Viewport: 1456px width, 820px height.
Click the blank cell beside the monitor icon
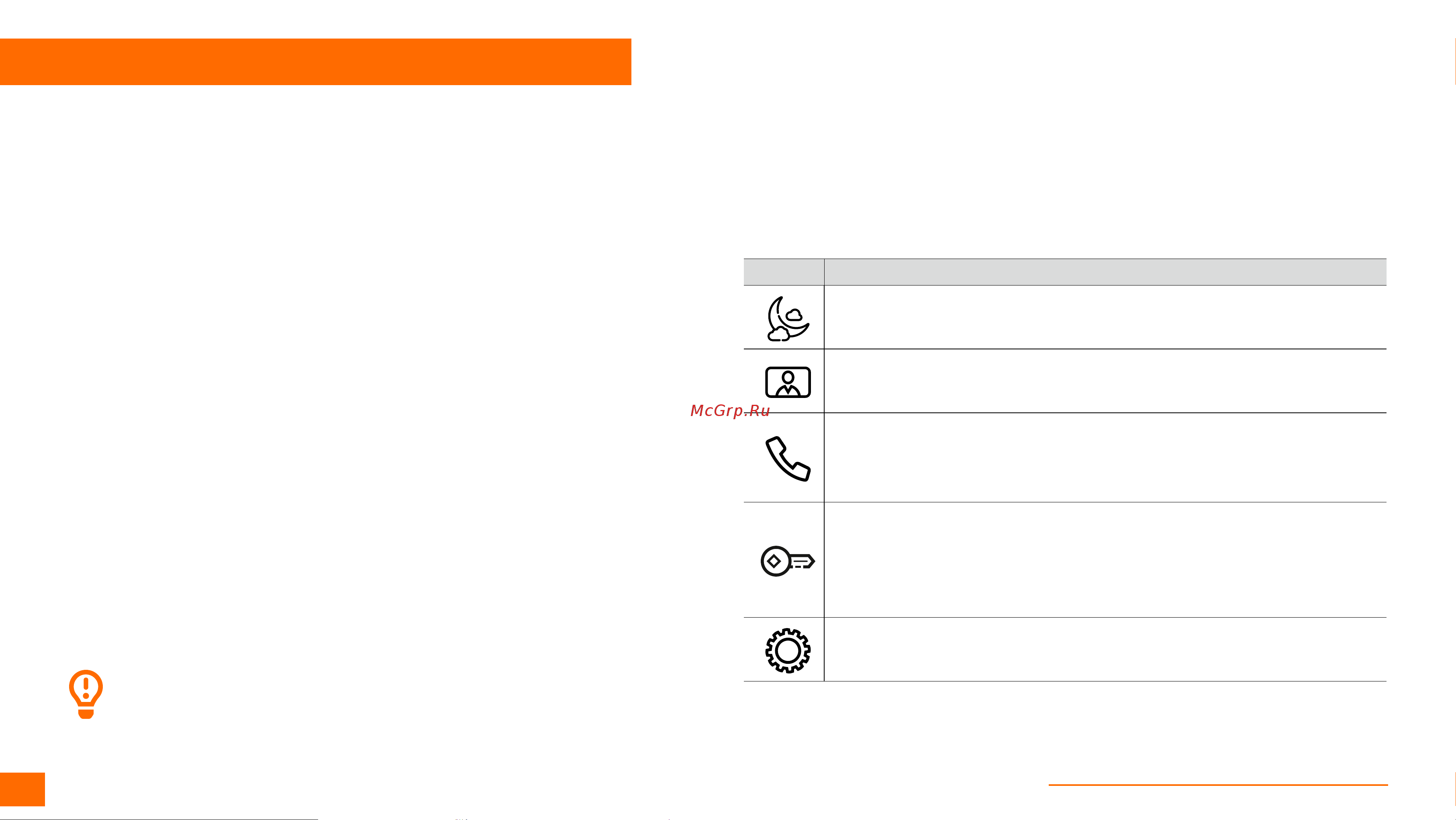pos(1105,381)
